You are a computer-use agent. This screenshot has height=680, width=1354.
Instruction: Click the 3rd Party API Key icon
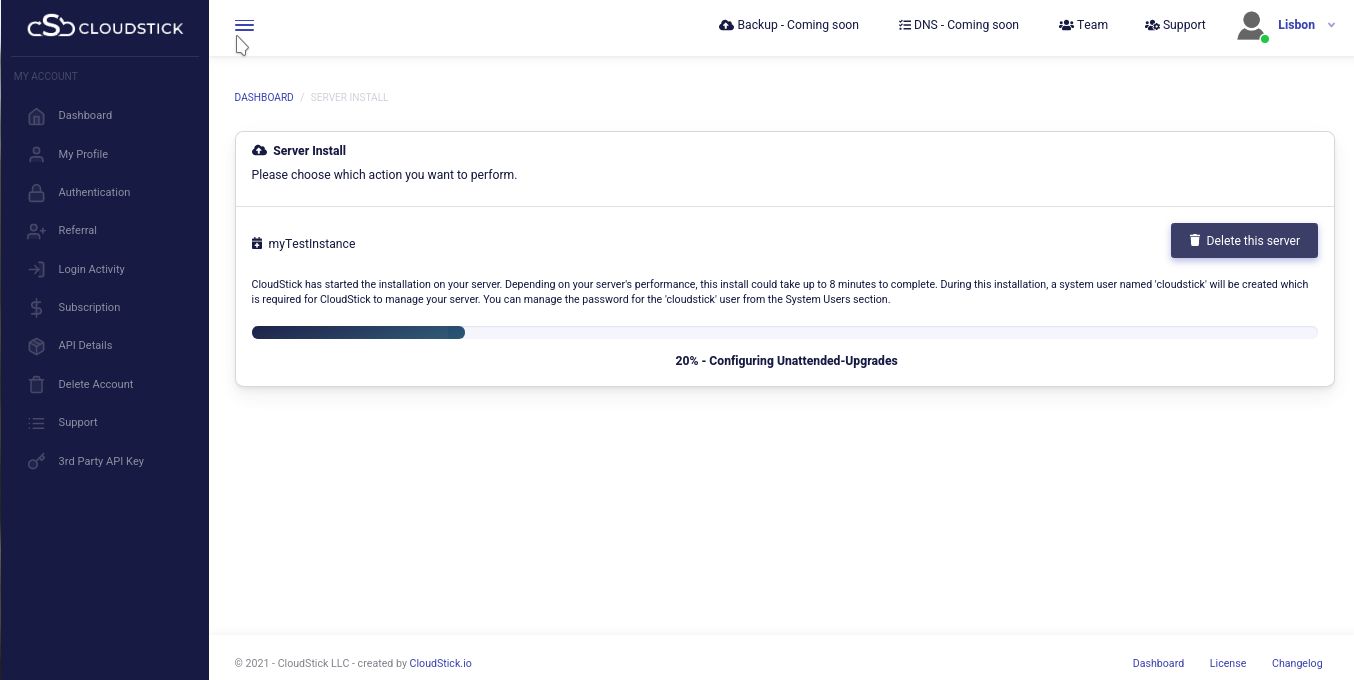(37, 462)
